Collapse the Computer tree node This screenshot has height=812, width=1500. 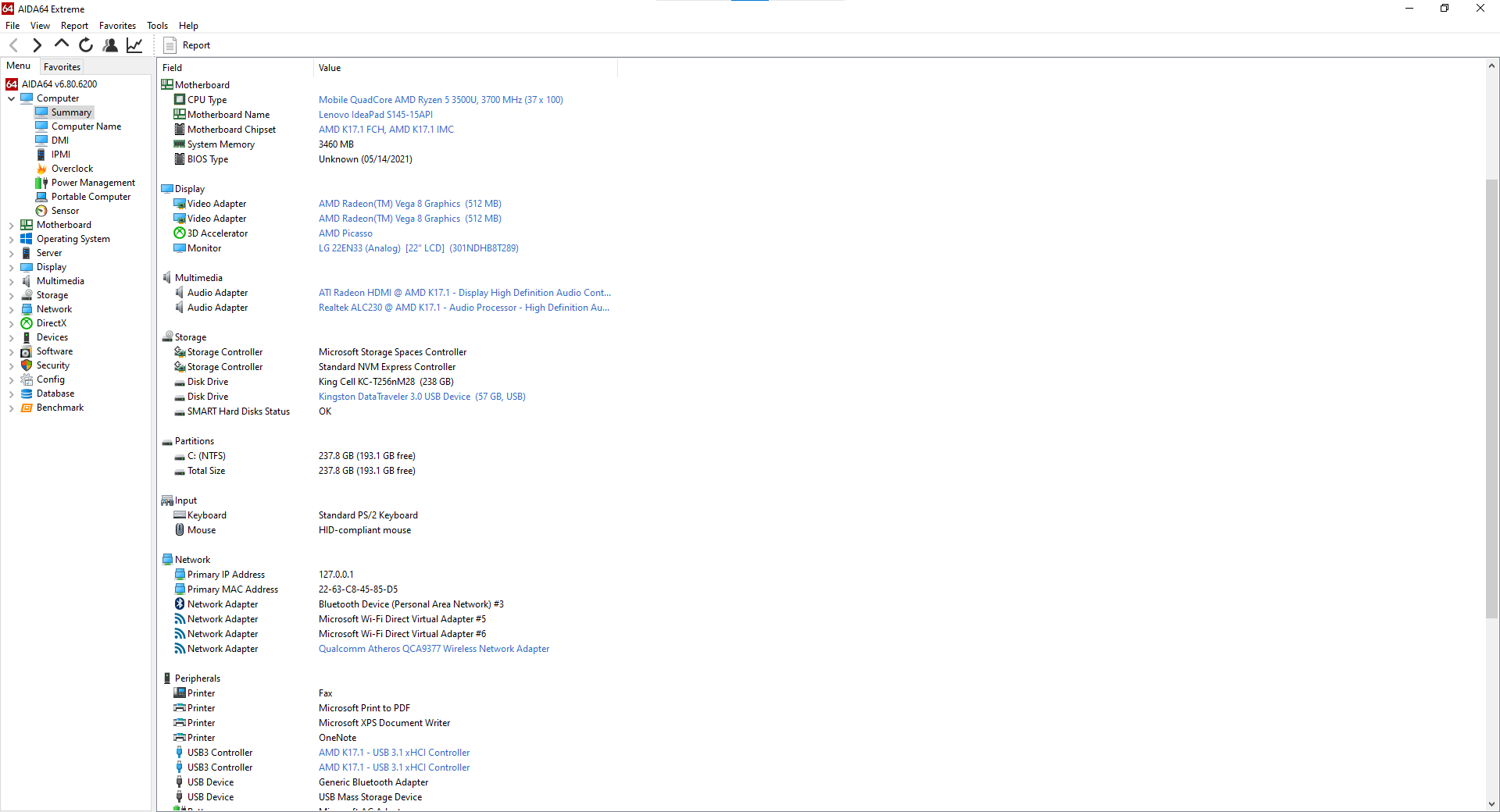pyautogui.click(x=11, y=98)
